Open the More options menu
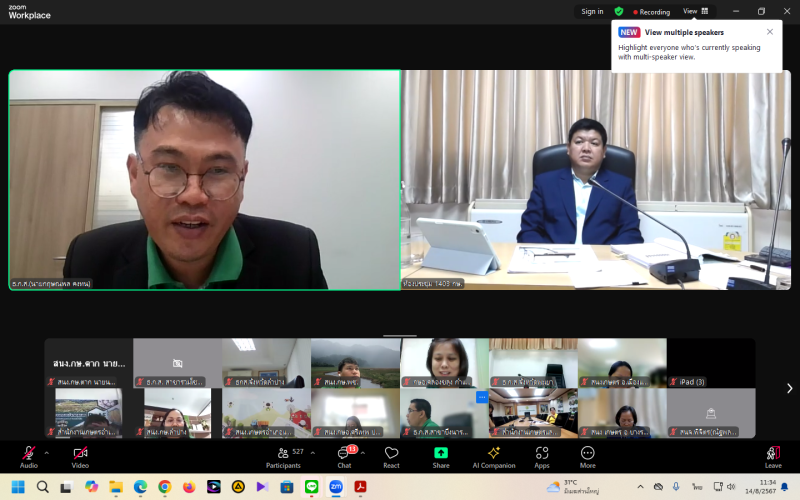This screenshot has width=800, height=500. [587, 454]
